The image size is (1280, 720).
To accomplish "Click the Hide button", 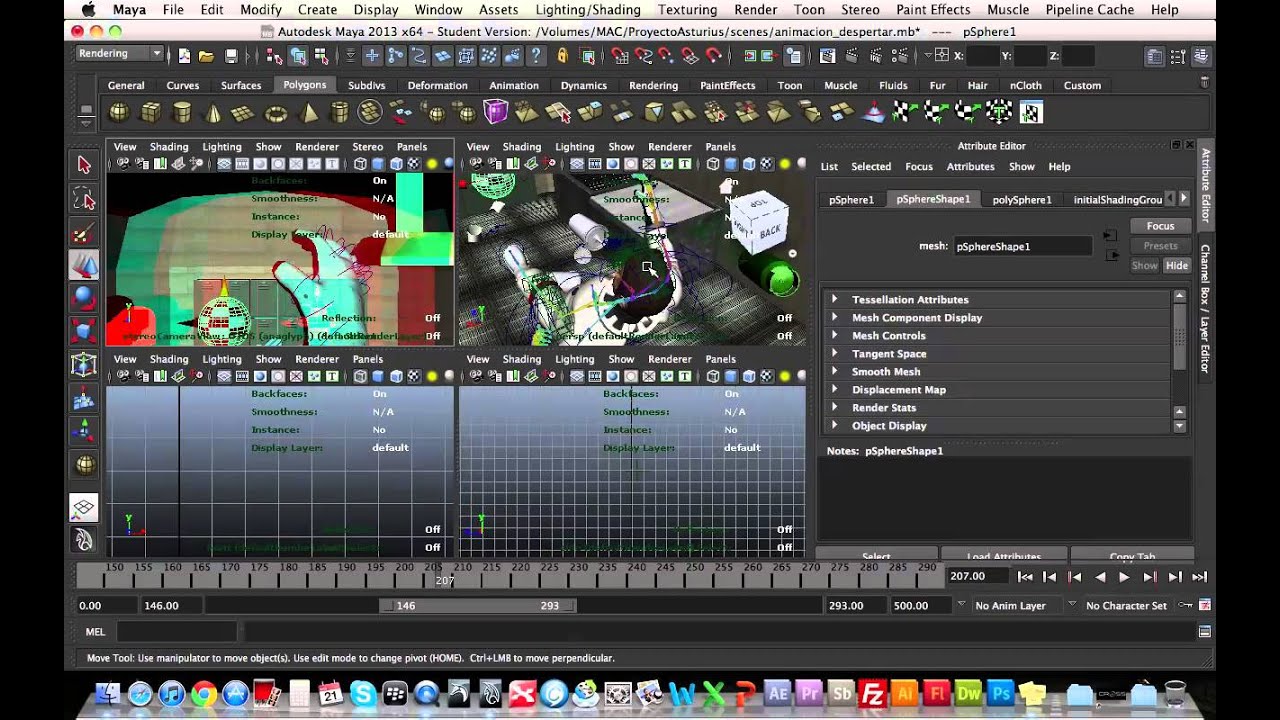I will [x=1177, y=265].
